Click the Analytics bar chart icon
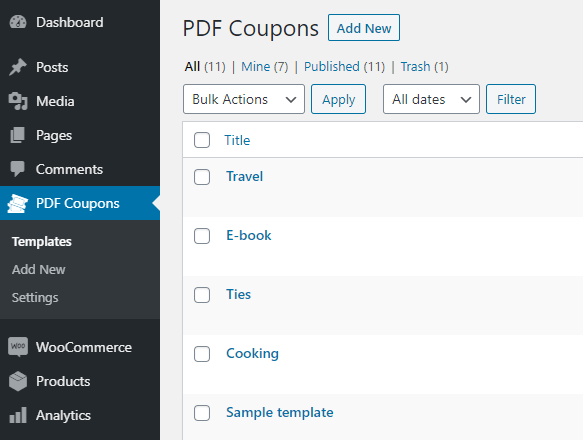The image size is (583, 440). tap(18, 415)
